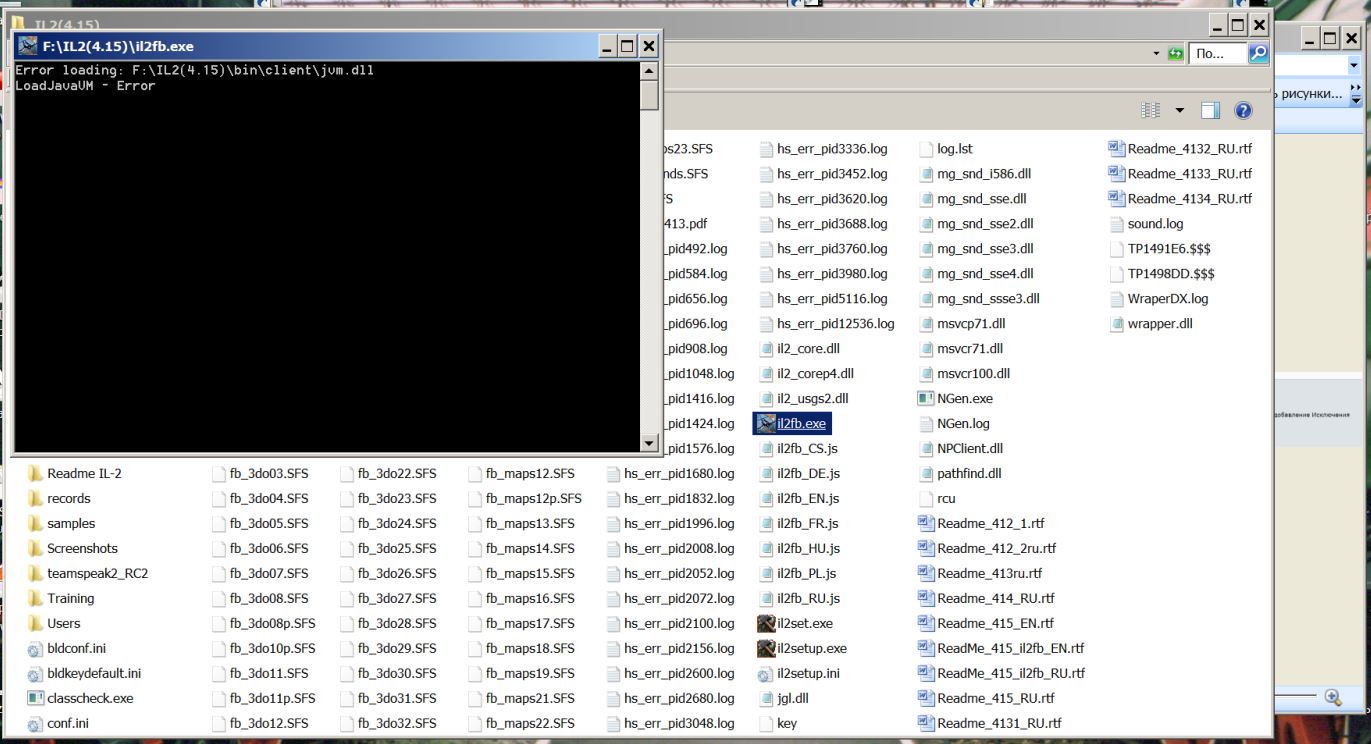Screen dimensions: 1371x744
Task: Minimize the il2fb.exe console window
Action: click(x=607, y=46)
